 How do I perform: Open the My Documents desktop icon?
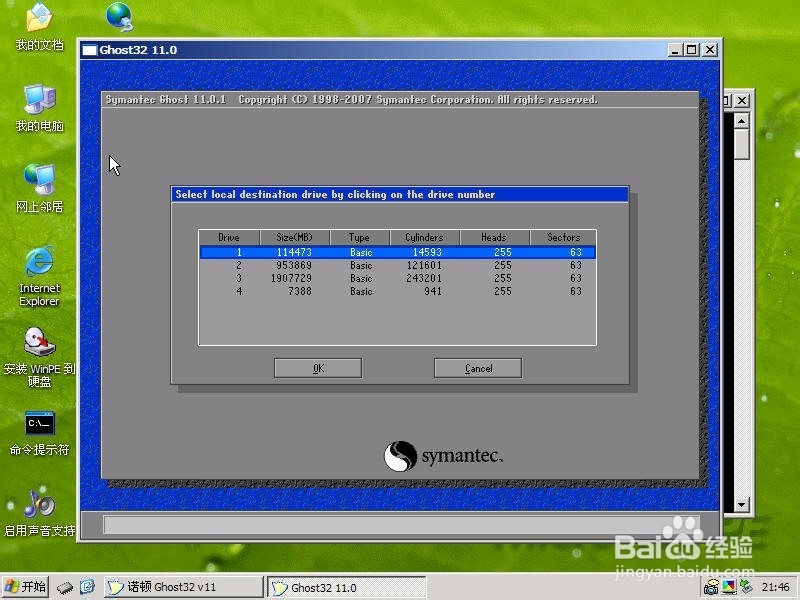point(39,26)
